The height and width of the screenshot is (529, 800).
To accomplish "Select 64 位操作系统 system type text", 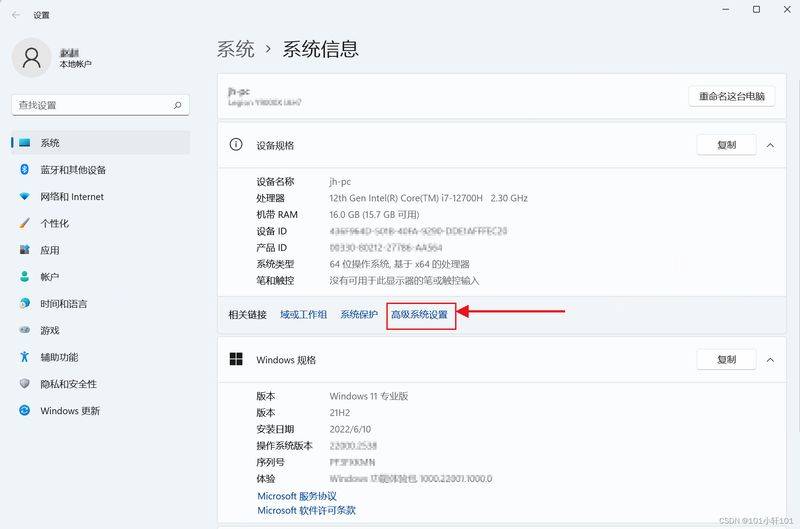I will tap(399, 264).
